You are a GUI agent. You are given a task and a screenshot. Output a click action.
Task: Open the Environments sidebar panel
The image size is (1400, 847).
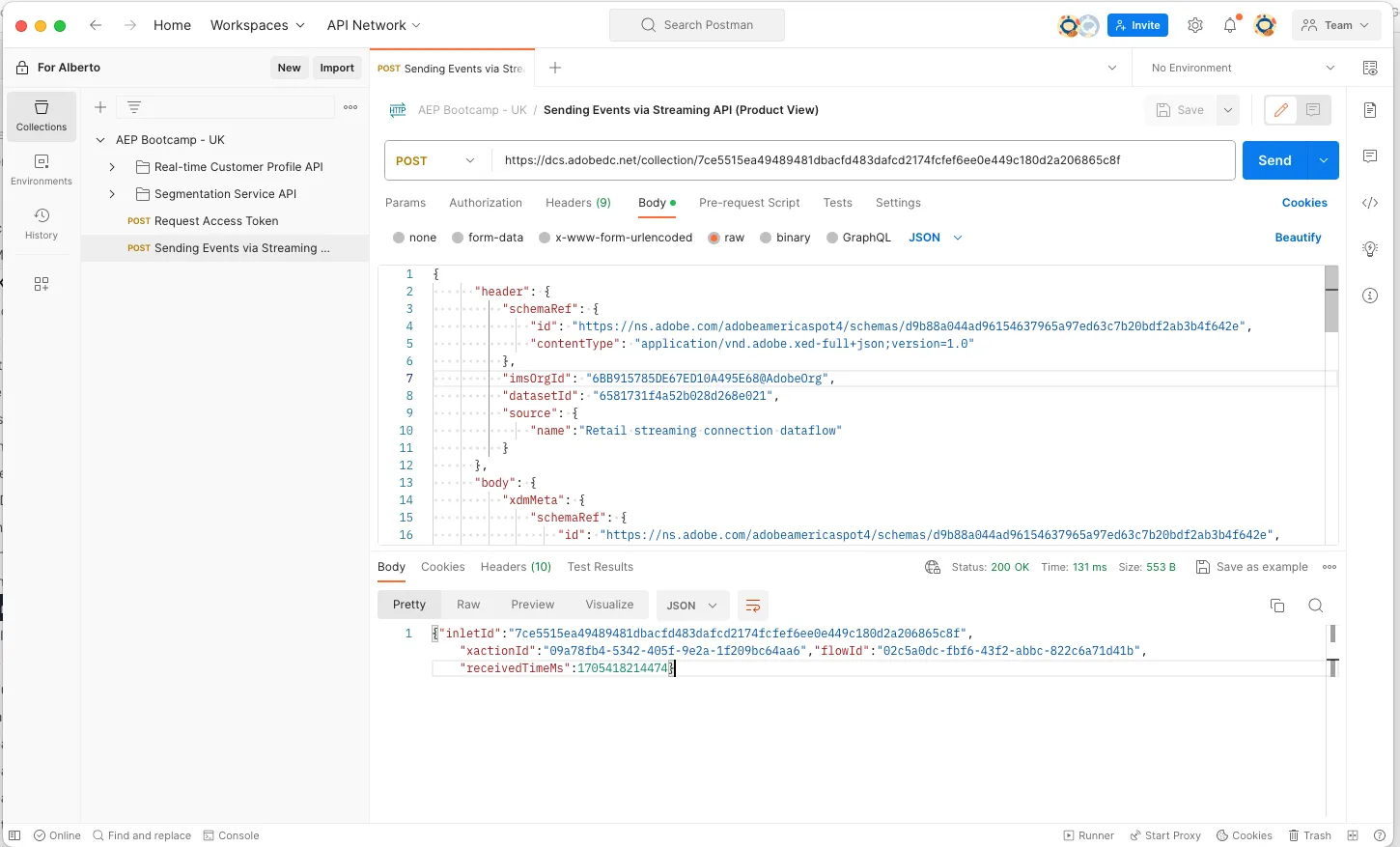(x=42, y=170)
